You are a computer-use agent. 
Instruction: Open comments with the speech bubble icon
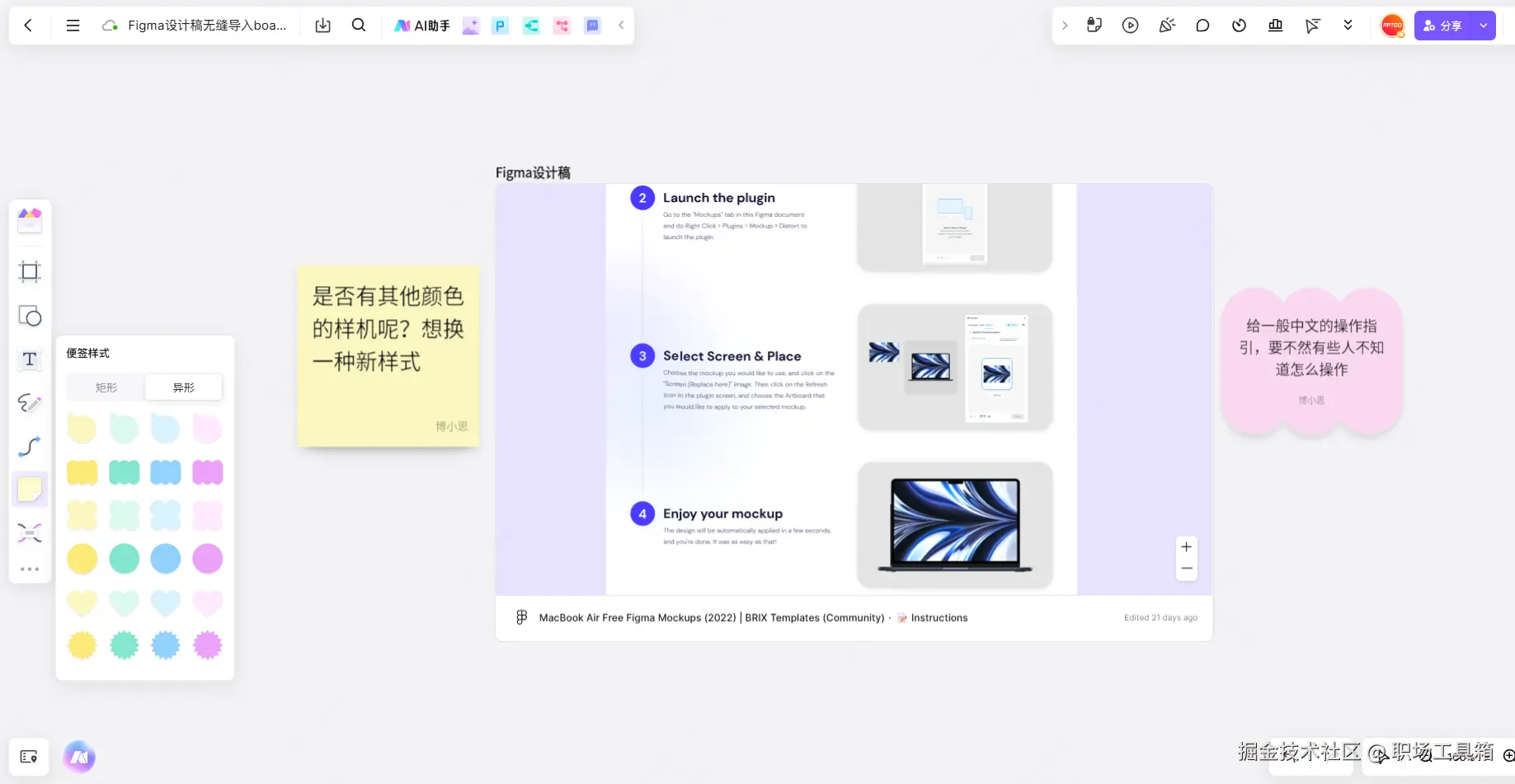tap(1202, 26)
